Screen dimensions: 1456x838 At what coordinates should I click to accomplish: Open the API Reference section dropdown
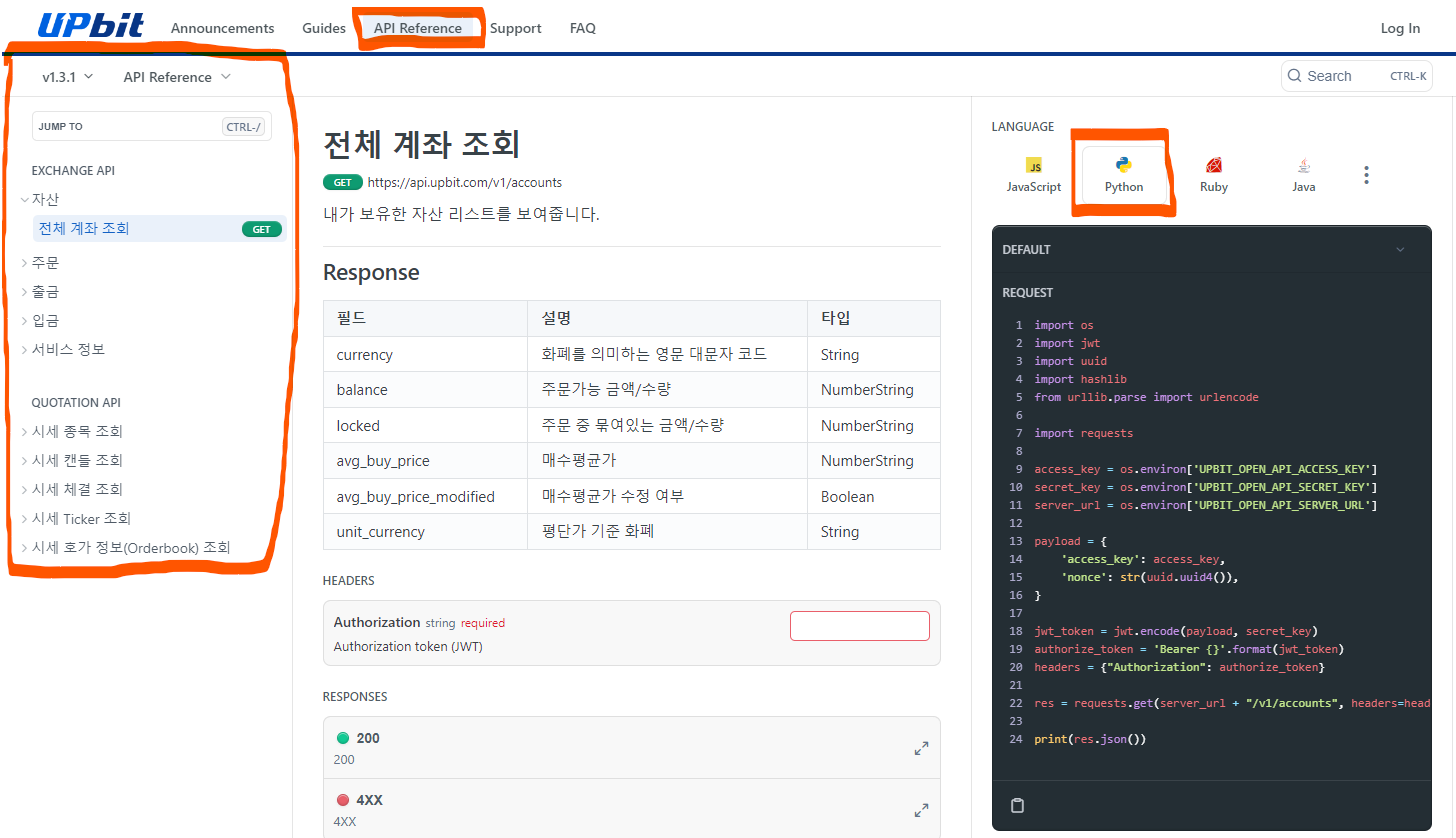click(177, 77)
